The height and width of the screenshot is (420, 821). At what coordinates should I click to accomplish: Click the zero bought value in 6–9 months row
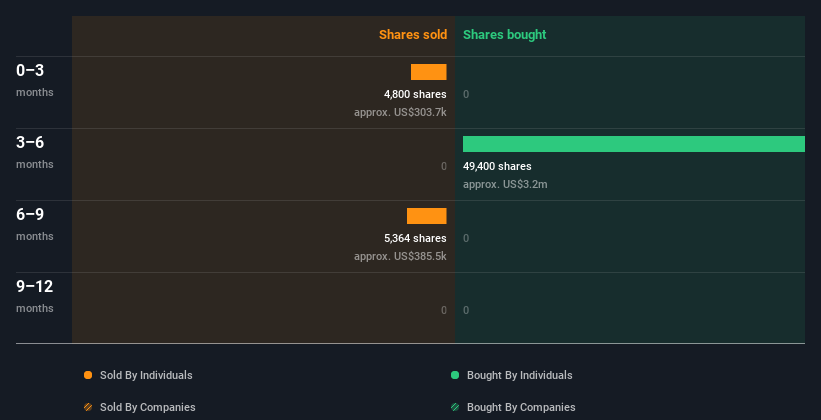coord(466,238)
